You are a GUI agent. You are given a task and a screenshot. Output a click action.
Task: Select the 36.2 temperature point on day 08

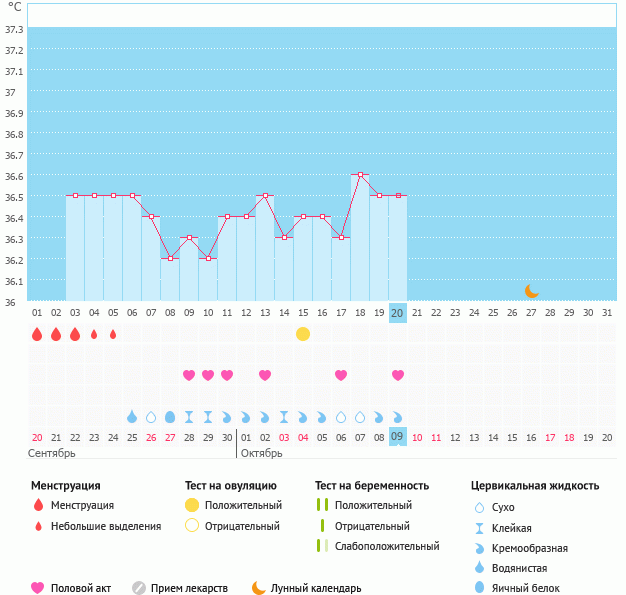click(170, 258)
